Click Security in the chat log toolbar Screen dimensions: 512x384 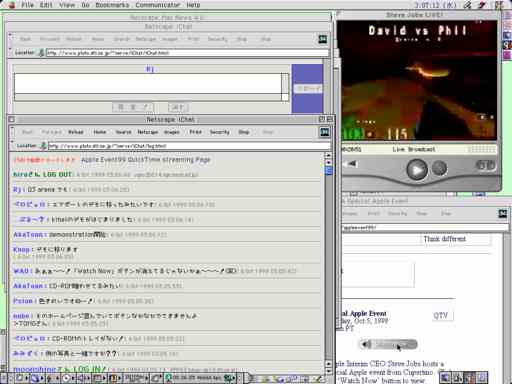pyautogui.click(x=220, y=132)
